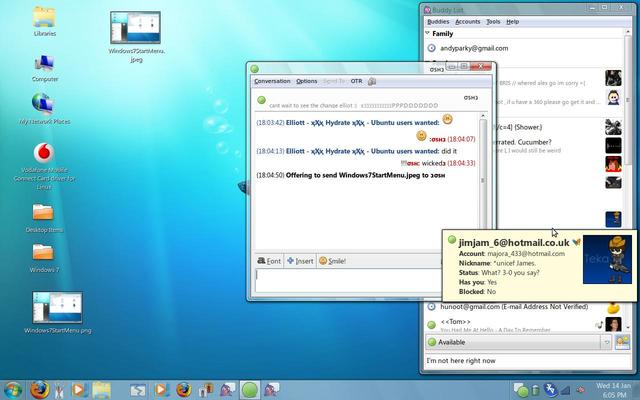Open the Smile! emoticon picker
Image resolution: width=640 pixels, height=400 pixels.
(x=332, y=261)
